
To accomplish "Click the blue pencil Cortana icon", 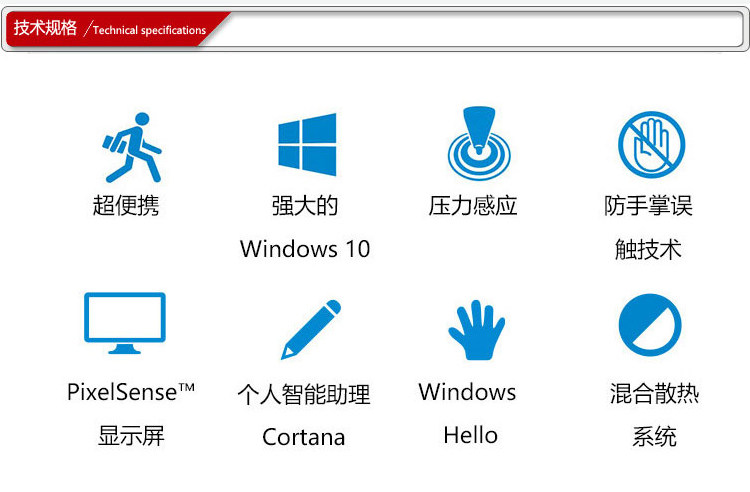I will [x=311, y=329].
